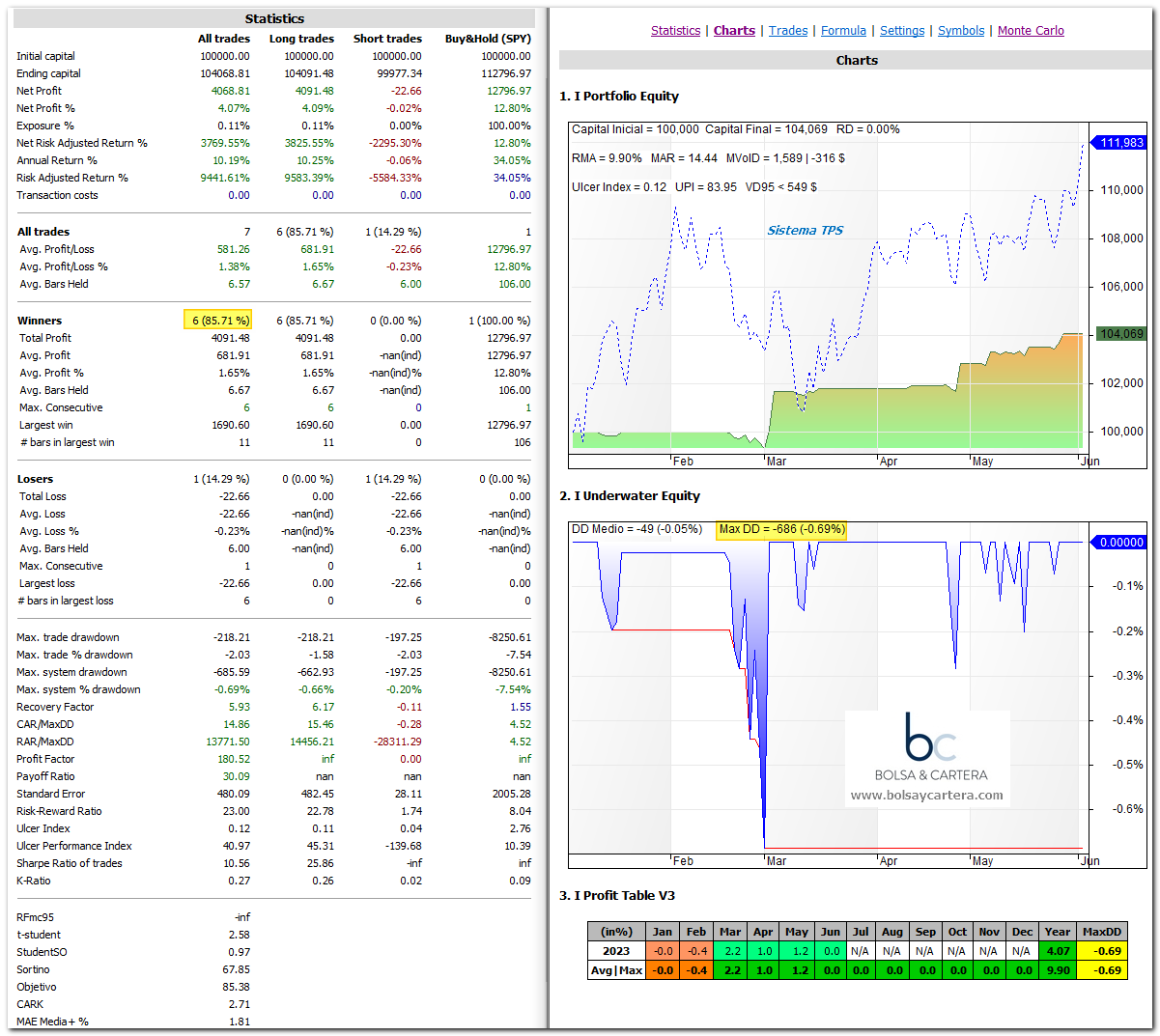Select the Recovery Factor row label

click(55, 707)
